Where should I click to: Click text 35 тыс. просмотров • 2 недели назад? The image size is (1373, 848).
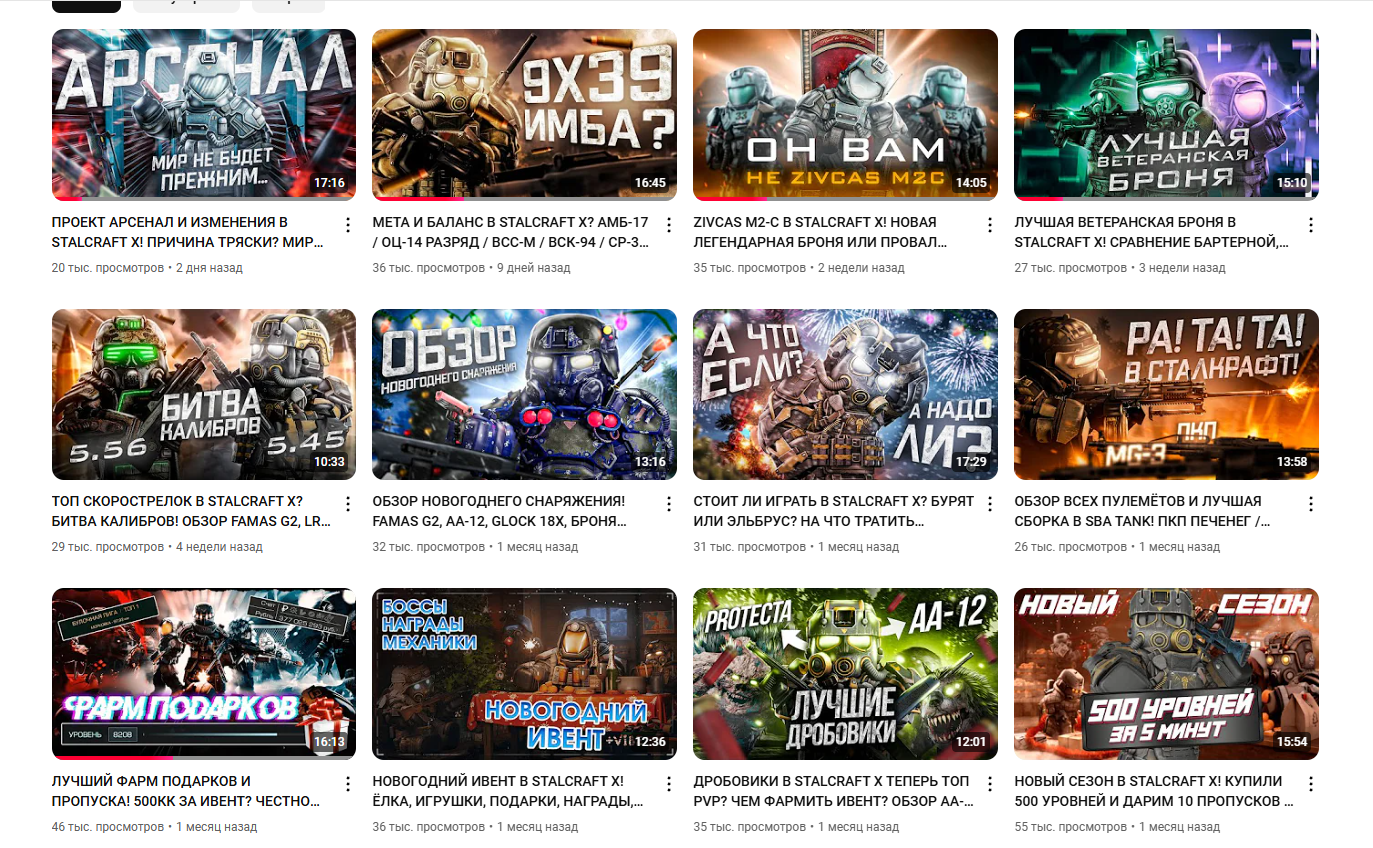(x=799, y=268)
